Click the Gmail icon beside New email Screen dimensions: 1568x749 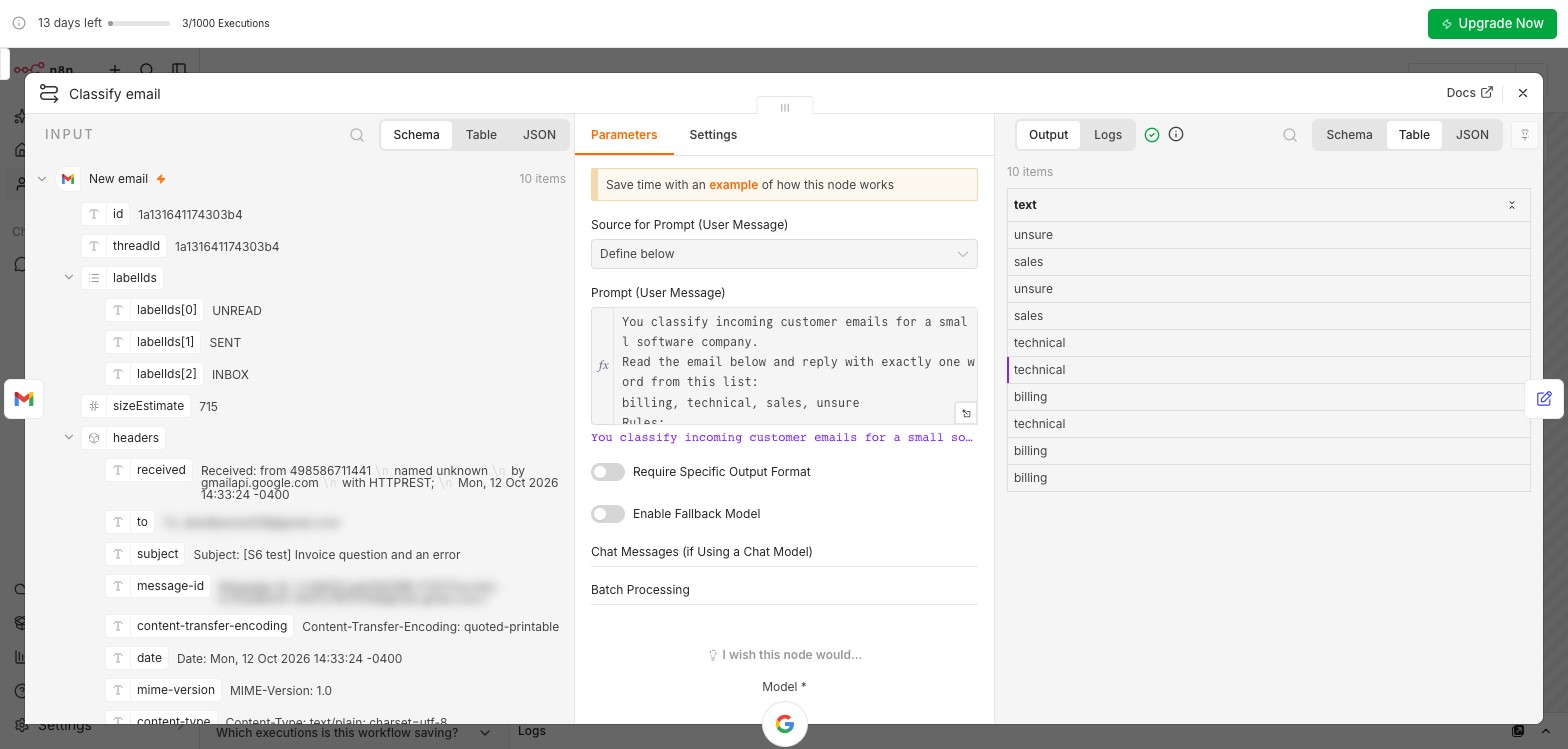click(x=68, y=179)
